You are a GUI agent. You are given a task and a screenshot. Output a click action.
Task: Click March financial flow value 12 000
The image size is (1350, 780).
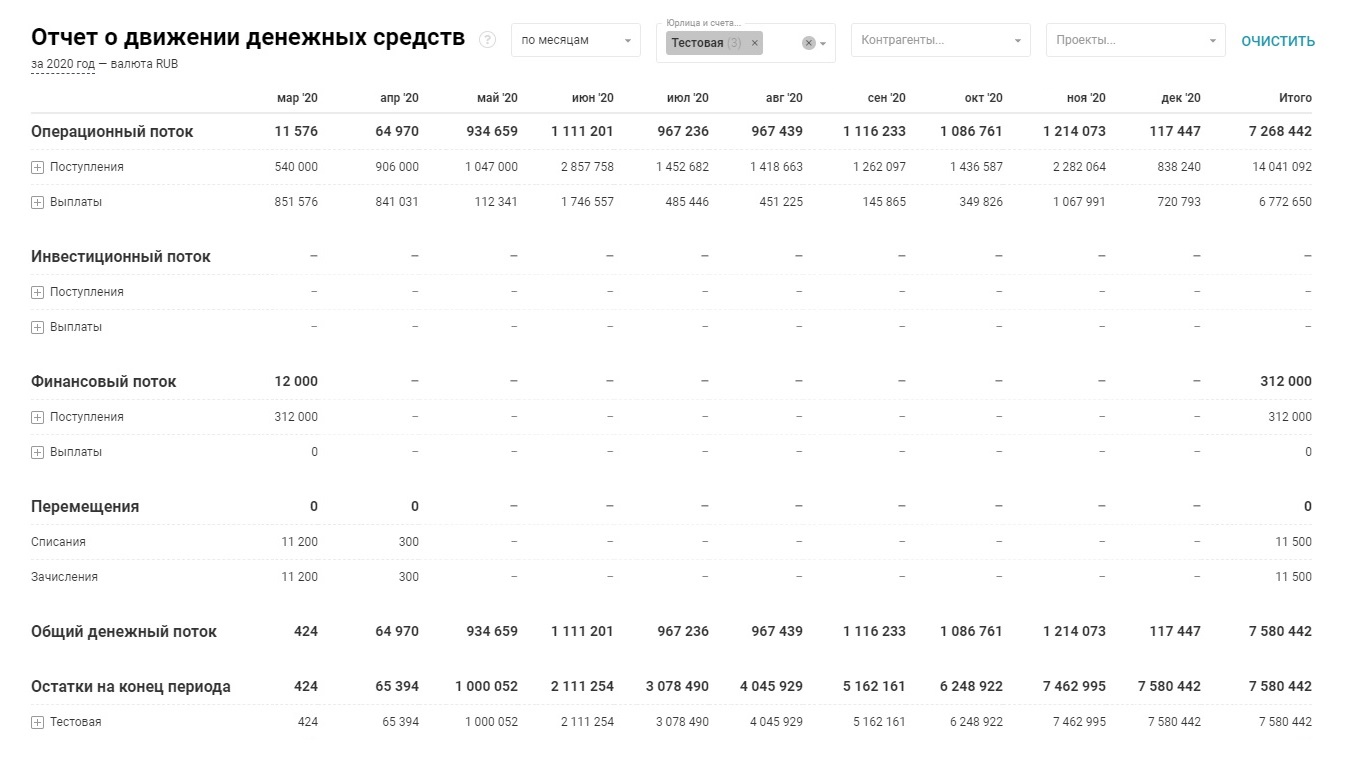click(296, 381)
